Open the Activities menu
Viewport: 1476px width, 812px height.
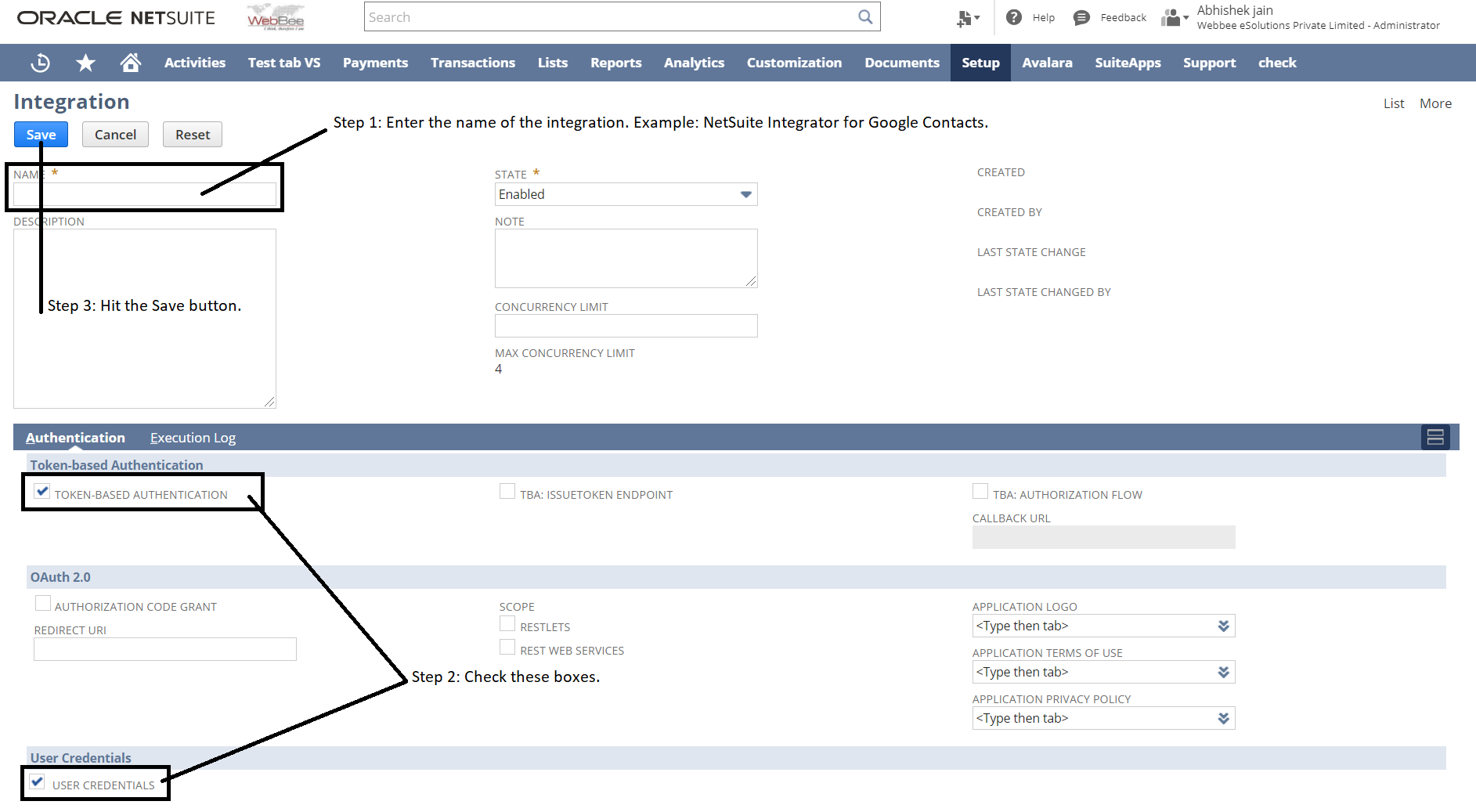[x=195, y=63]
